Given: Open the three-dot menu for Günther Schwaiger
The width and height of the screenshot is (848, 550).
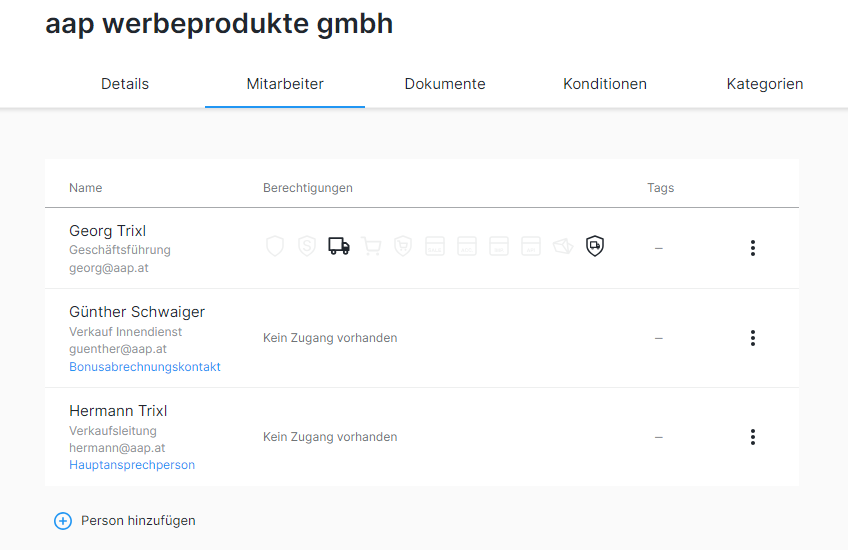Looking at the screenshot, I should point(752,338).
